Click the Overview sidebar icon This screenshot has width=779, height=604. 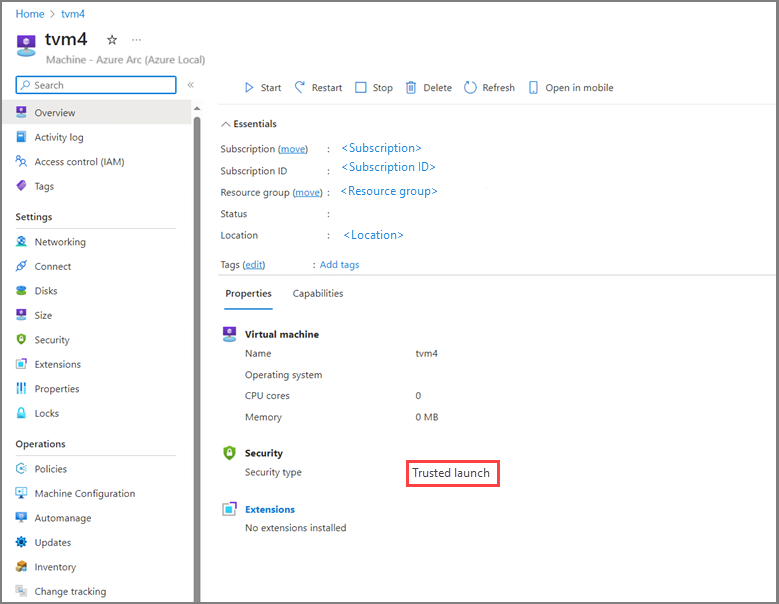click(x=21, y=112)
